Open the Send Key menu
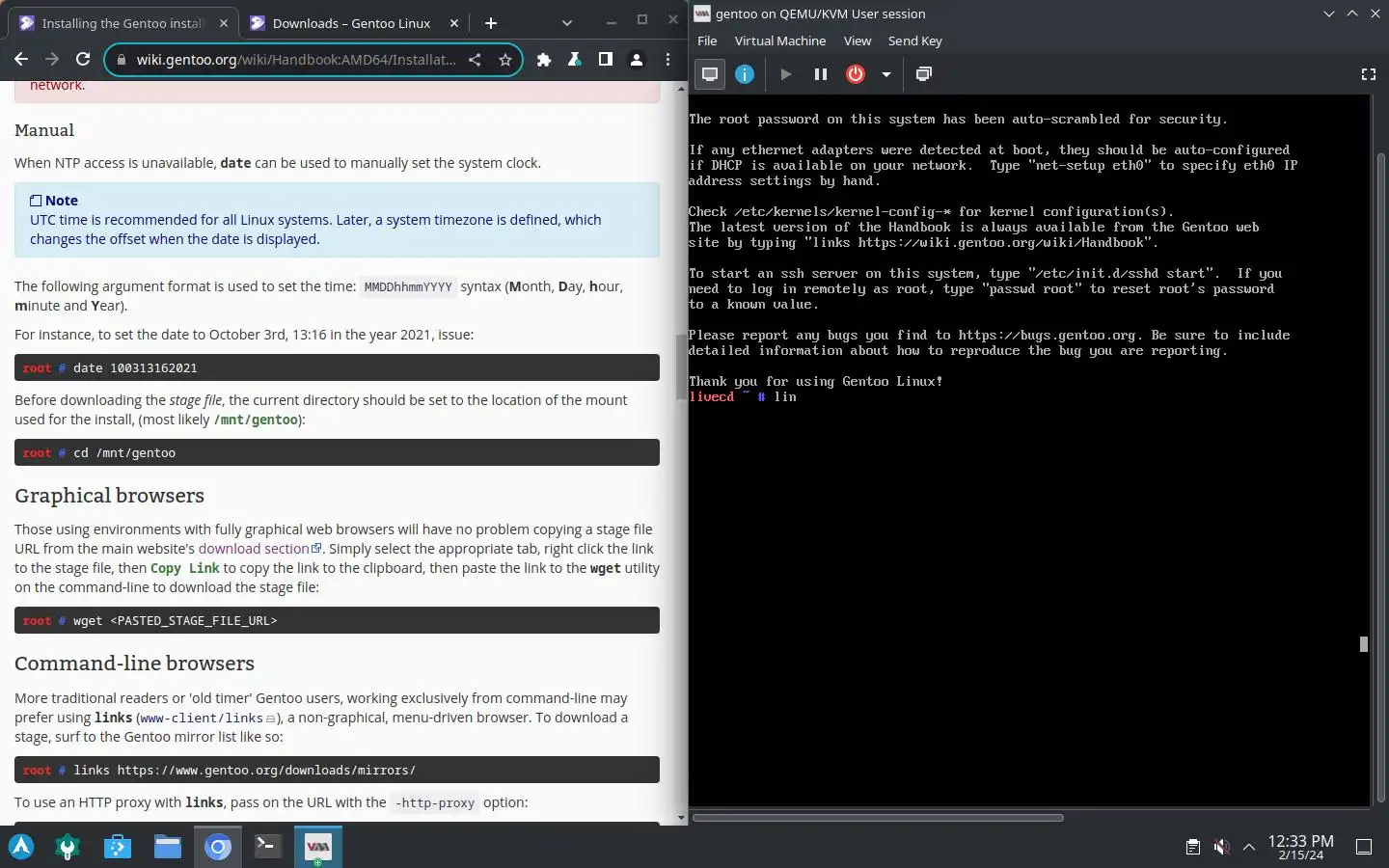This screenshot has width=1389, height=868. 914,41
